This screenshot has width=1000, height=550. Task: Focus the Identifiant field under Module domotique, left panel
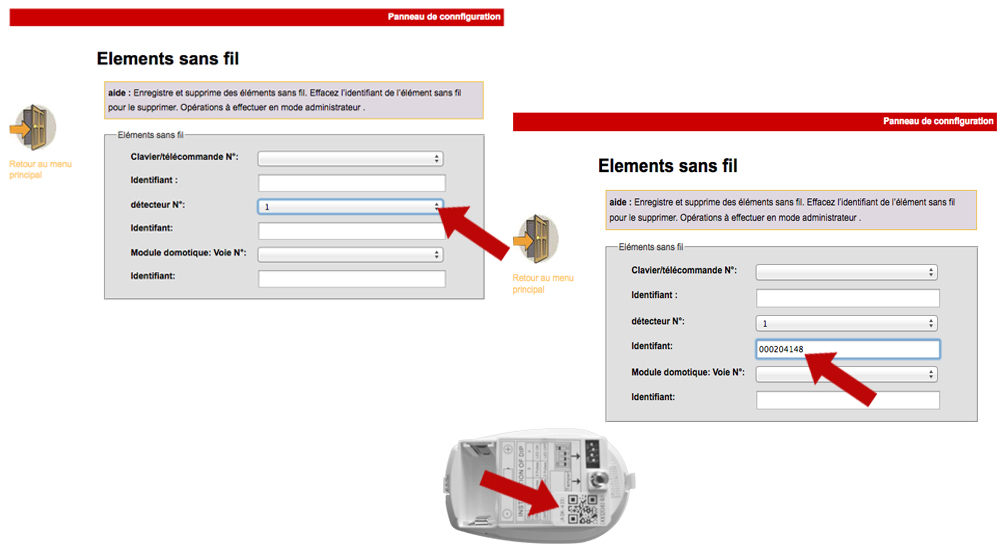(351, 279)
